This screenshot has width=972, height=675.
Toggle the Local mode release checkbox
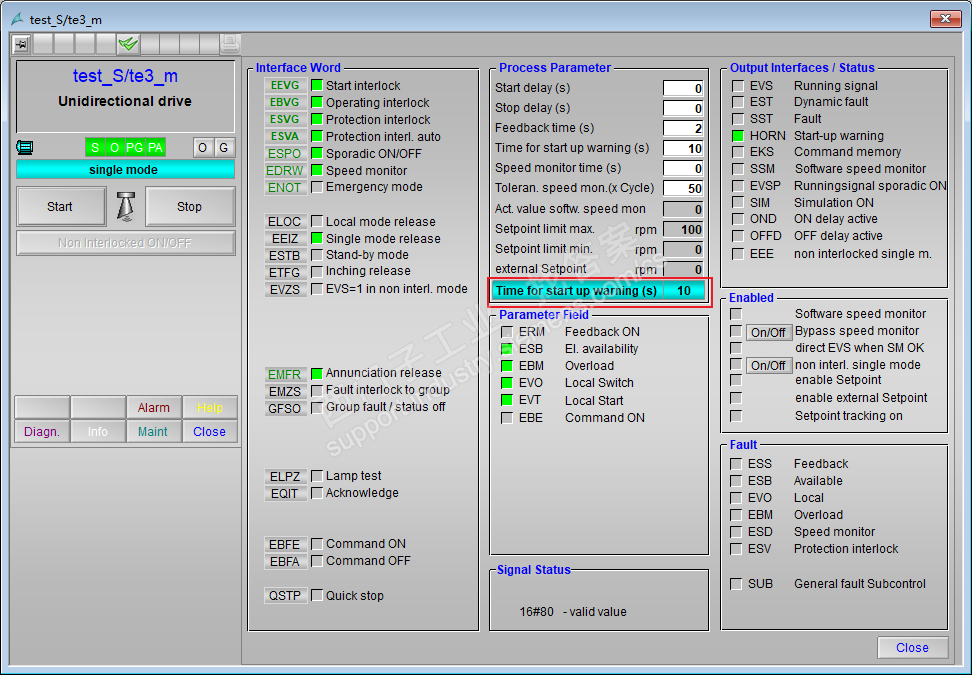click(317, 221)
